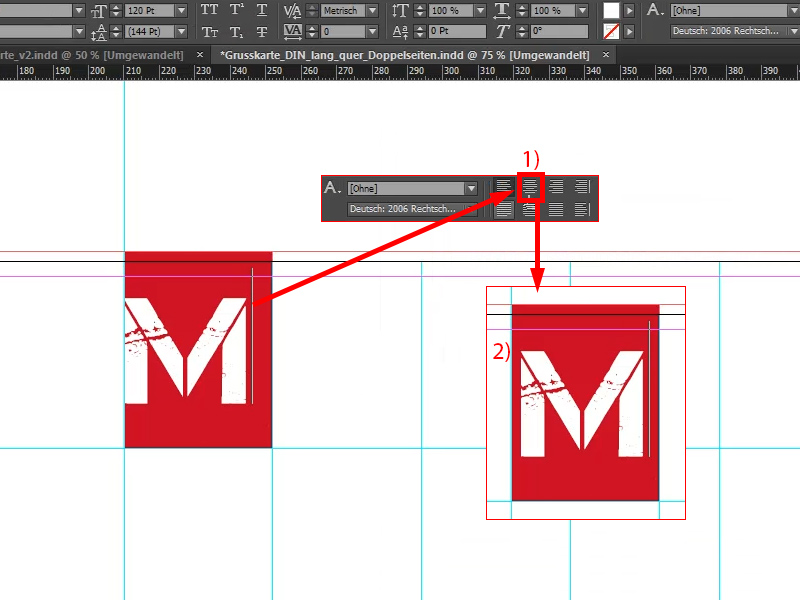The width and height of the screenshot is (800, 600).
Task: Click the vertical scale 100 % field
Action: coord(452,10)
